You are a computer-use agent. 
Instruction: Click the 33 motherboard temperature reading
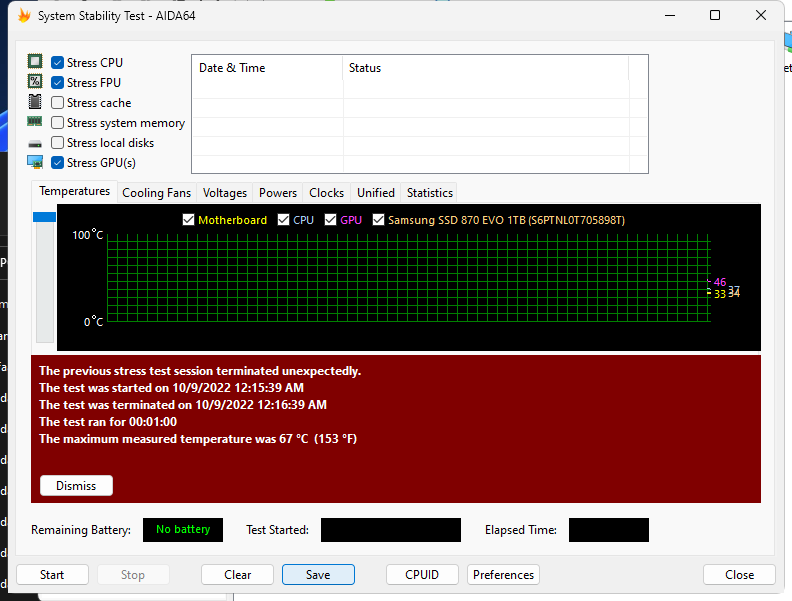[x=720, y=294]
